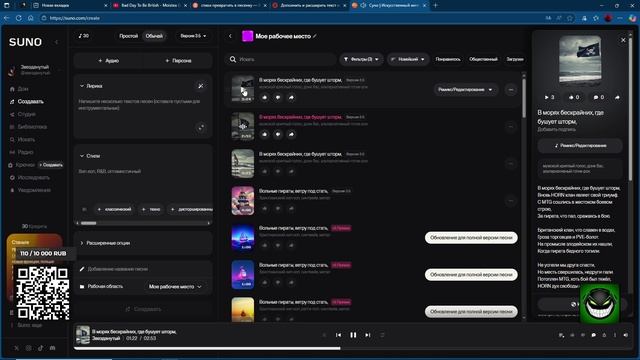Click the pencil to rename Мое рабочее место

click(315, 36)
